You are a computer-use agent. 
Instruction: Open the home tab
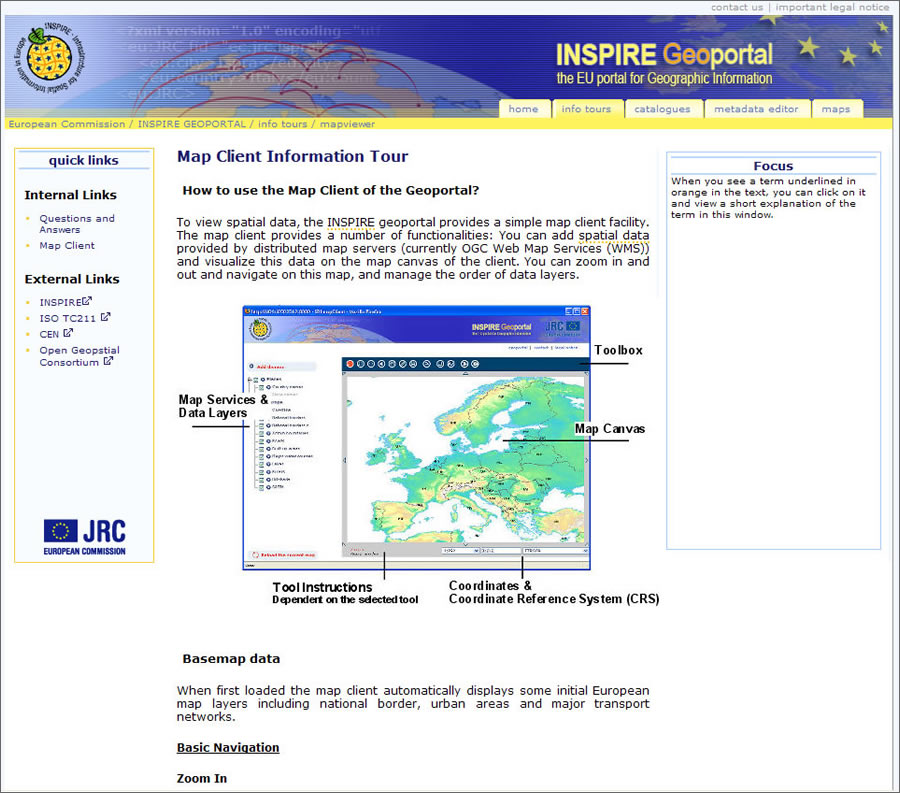click(x=523, y=108)
